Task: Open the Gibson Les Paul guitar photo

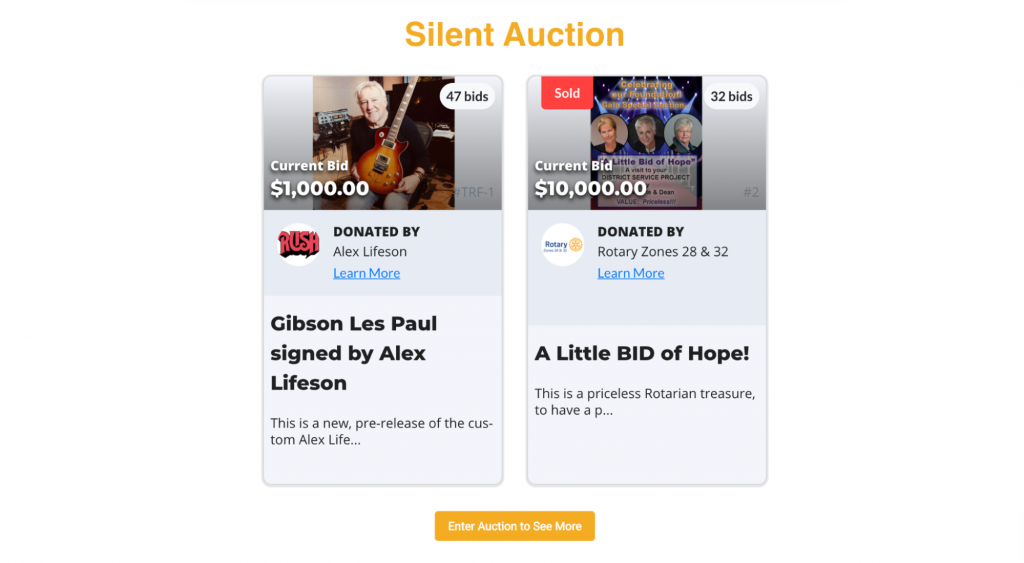Action: (x=383, y=143)
